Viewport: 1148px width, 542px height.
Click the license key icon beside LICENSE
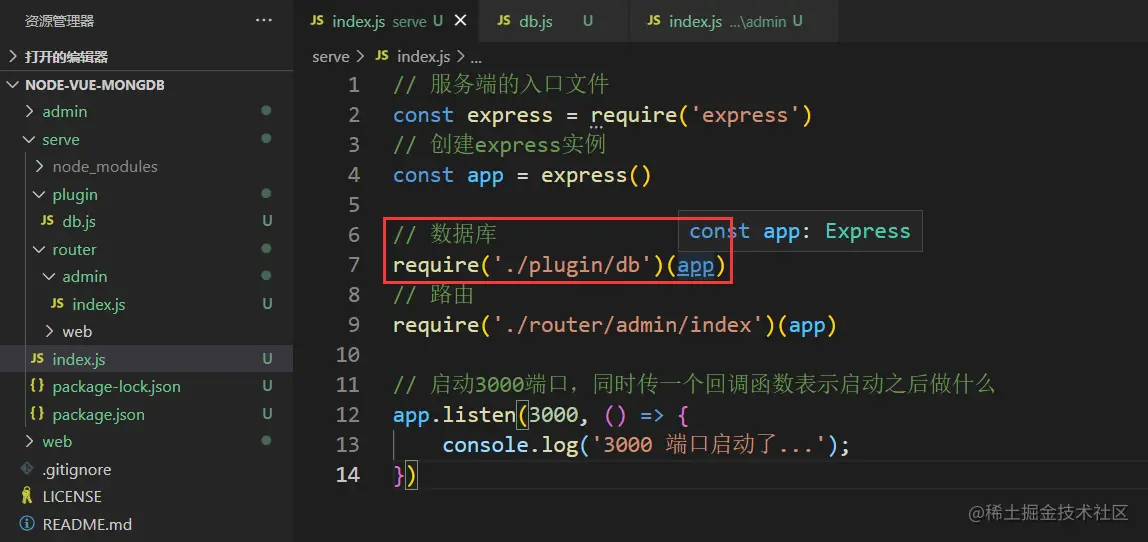pos(27,496)
